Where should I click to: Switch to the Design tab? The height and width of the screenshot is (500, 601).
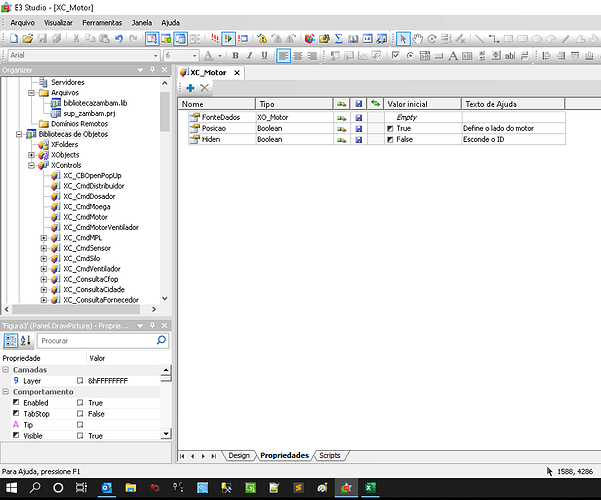pyautogui.click(x=239, y=455)
